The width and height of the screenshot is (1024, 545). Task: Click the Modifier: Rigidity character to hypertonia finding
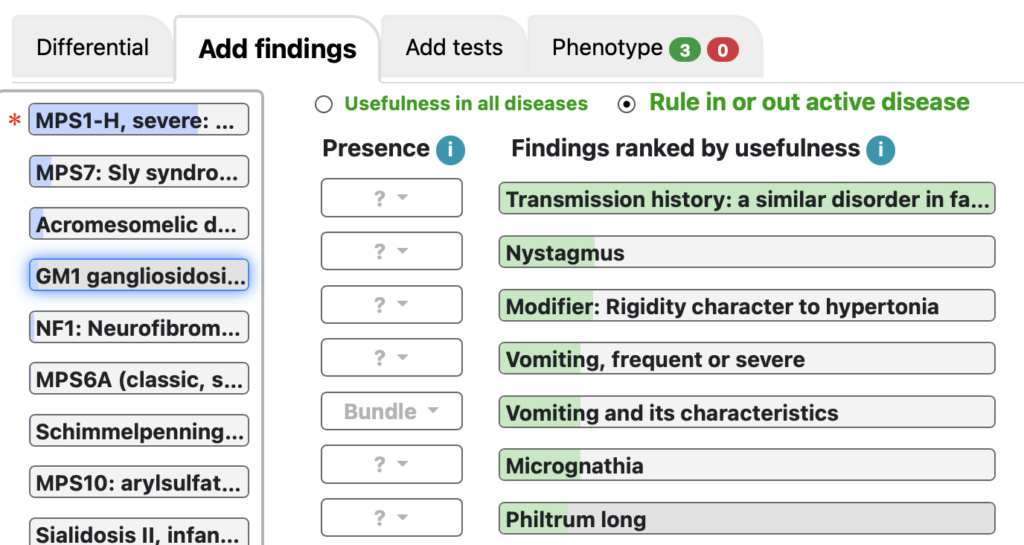click(x=746, y=306)
